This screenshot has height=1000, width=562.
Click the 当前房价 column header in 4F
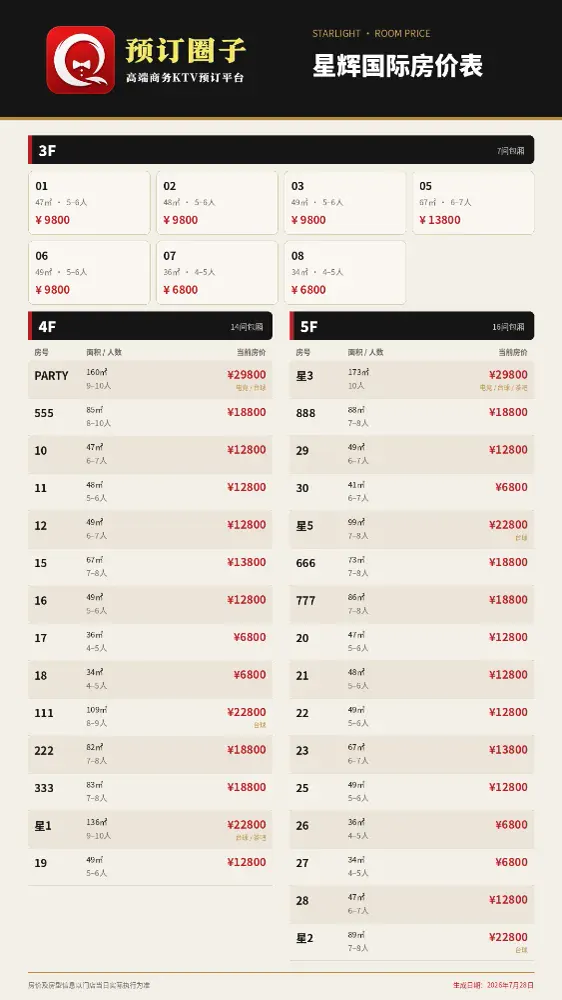tap(251, 352)
